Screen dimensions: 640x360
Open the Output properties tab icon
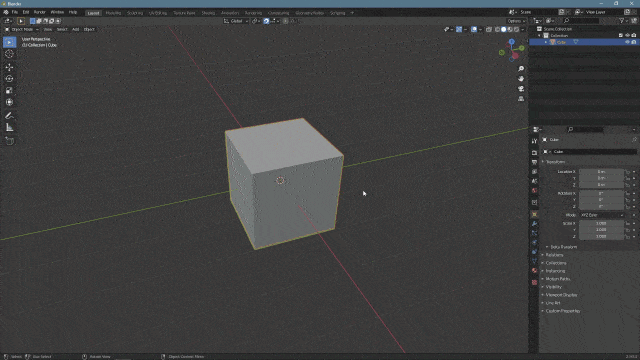pos(534,162)
